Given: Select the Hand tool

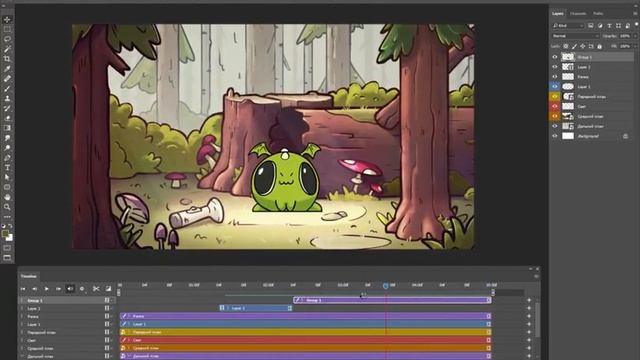Looking at the screenshot, I should [7, 197].
